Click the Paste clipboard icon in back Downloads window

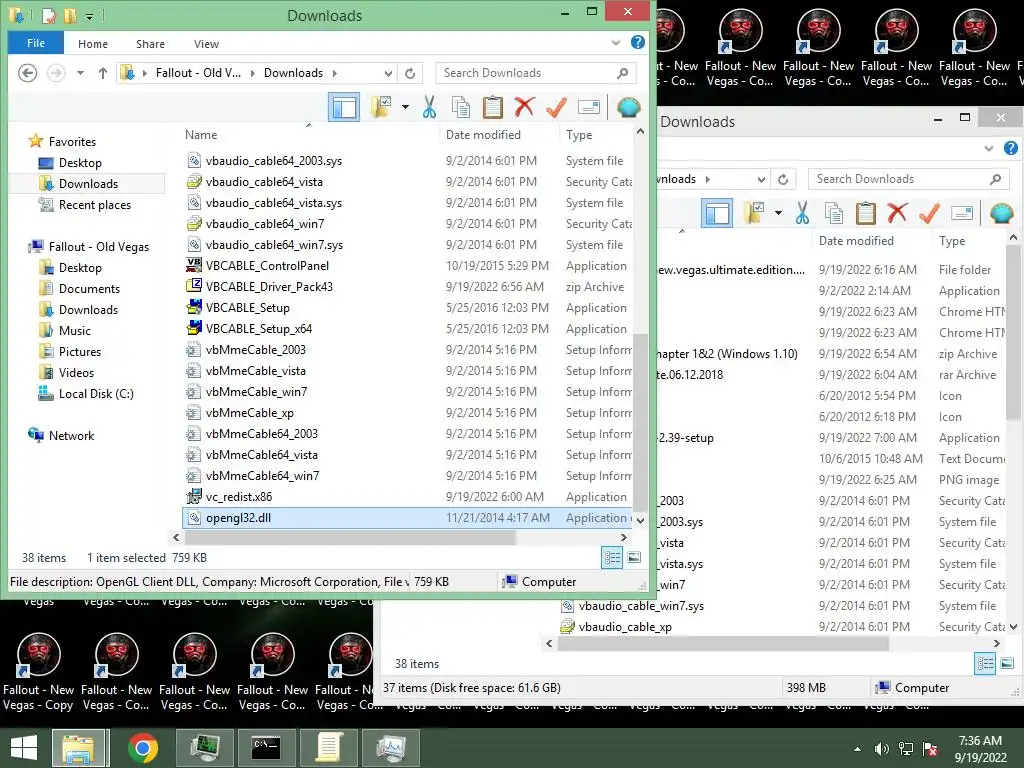865,213
